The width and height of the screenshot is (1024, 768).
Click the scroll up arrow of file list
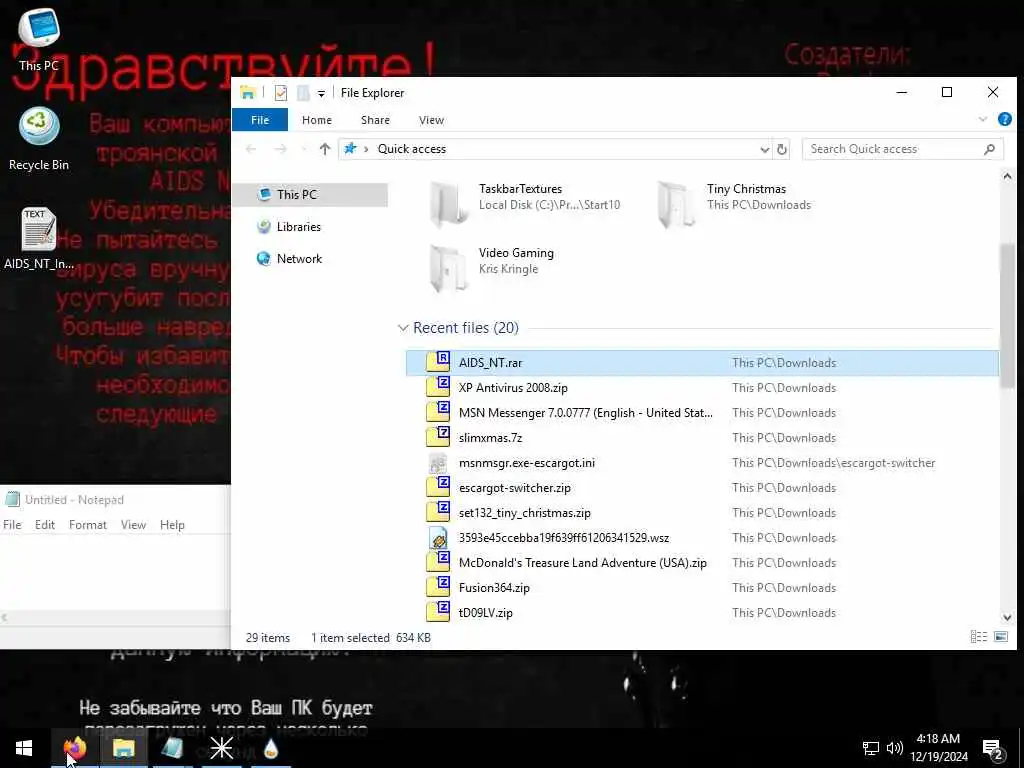point(1007,176)
